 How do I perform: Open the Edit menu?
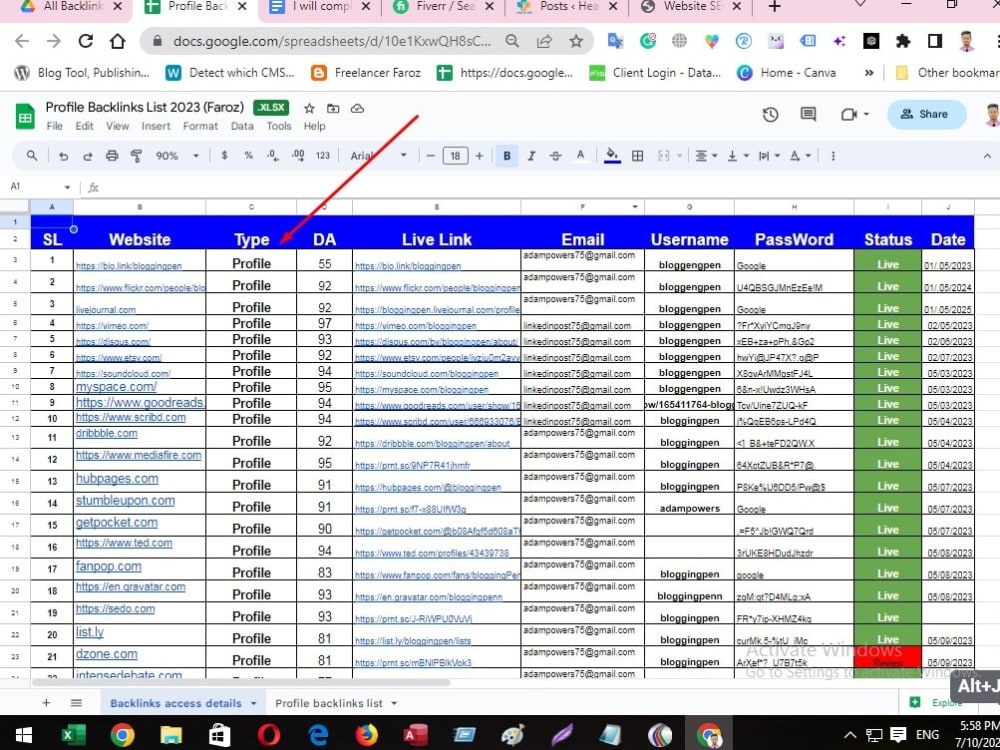(84, 126)
